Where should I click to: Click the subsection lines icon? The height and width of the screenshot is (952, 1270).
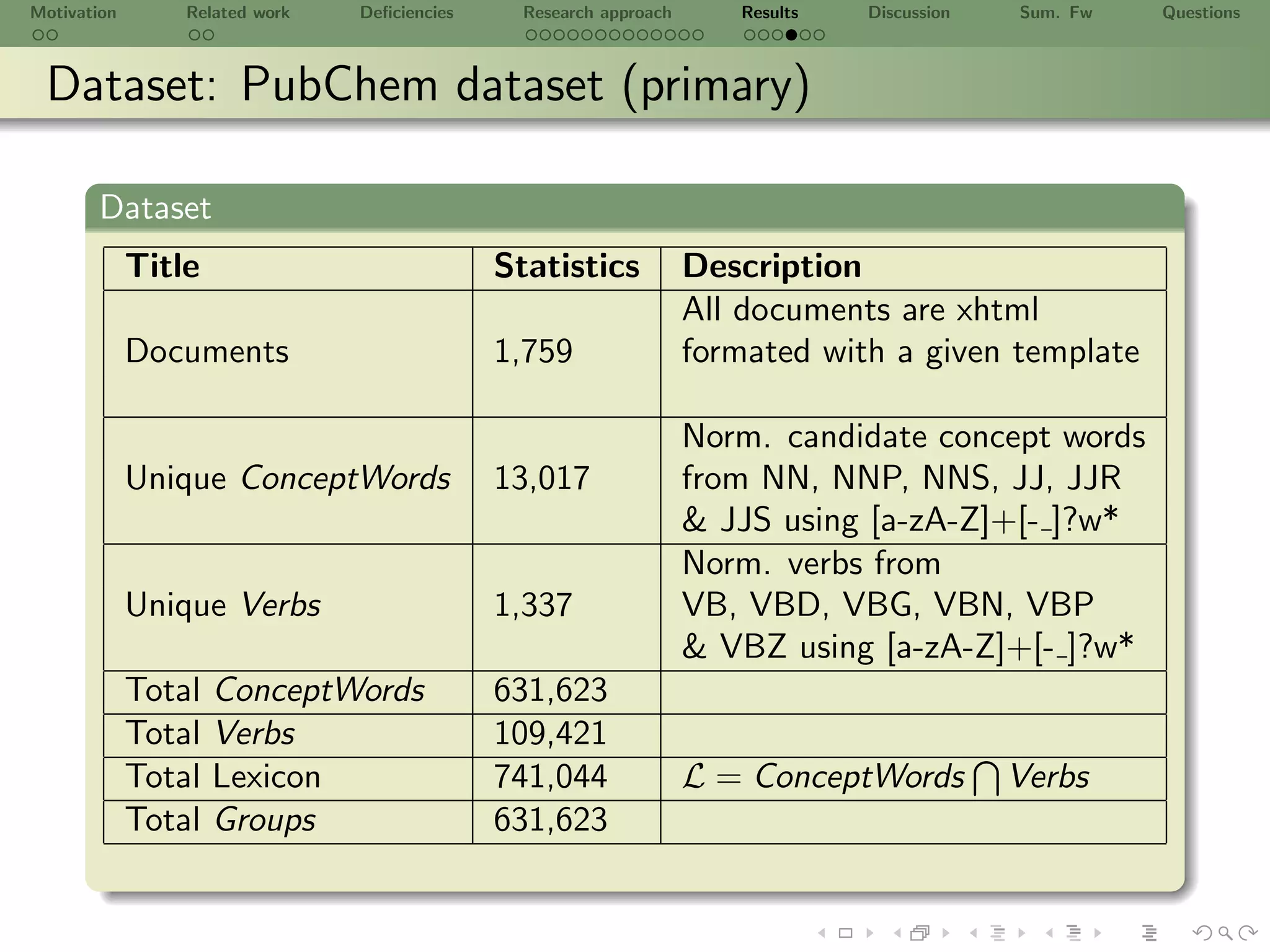(998, 933)
